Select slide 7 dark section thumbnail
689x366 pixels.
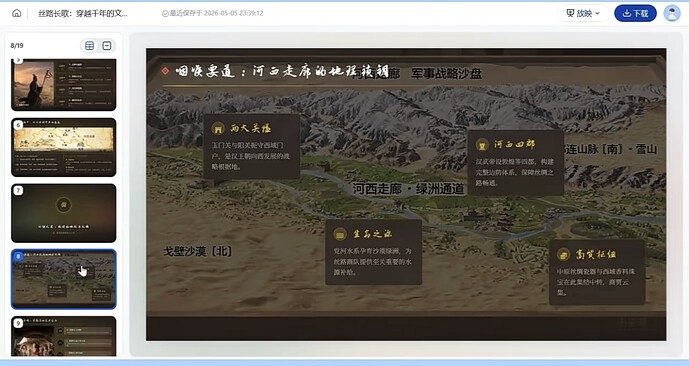click(x=64, y=213)
